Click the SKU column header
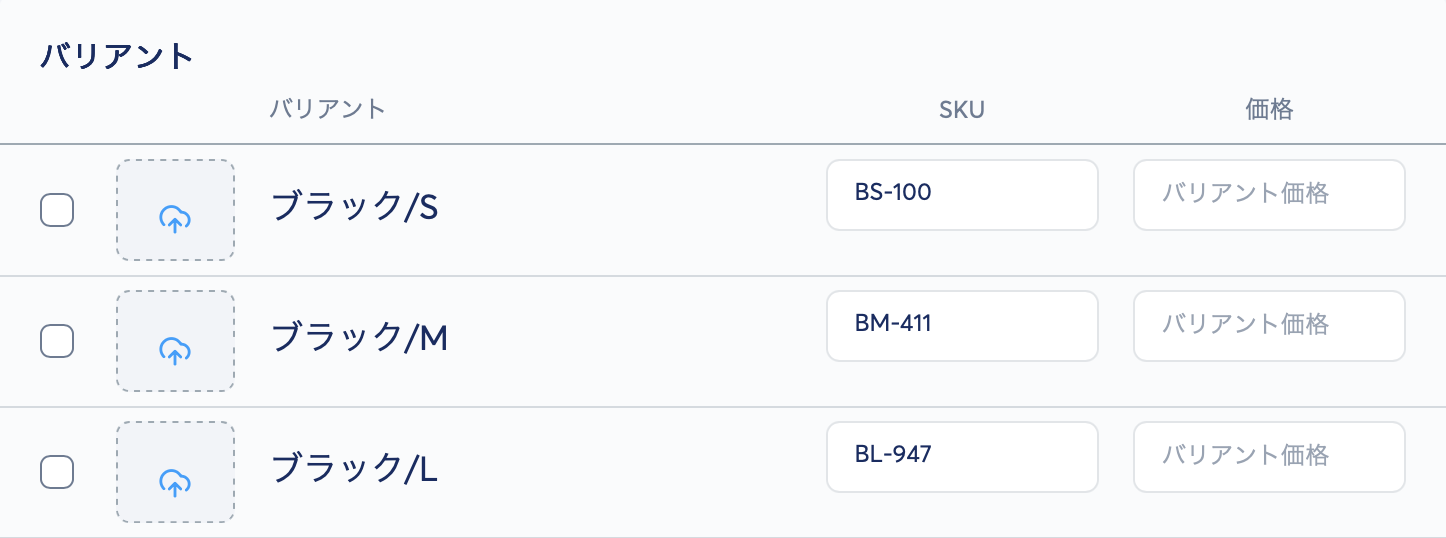Image resolution: width=1446 pixels, height=538 pixels. 961,110
